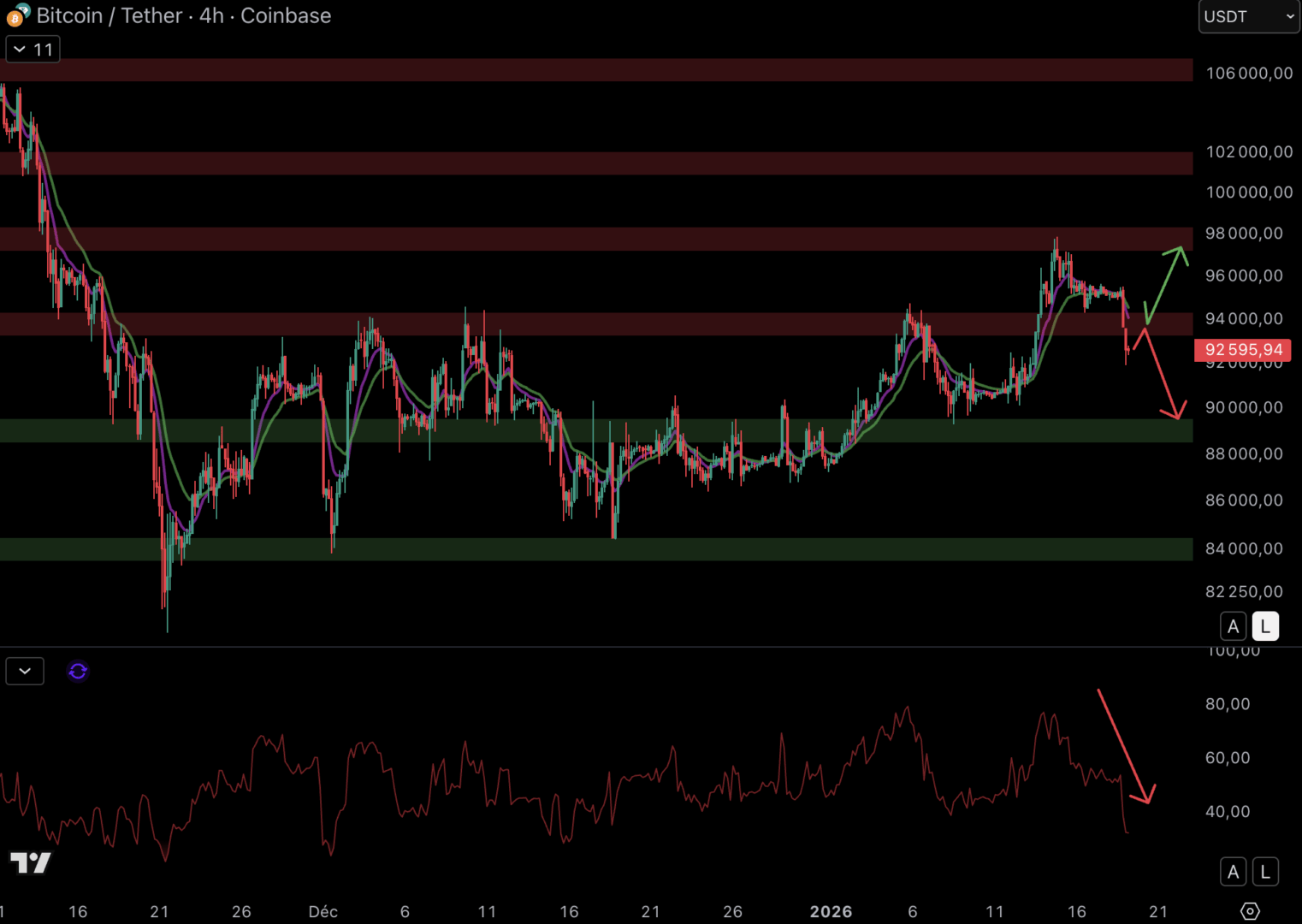Expand the oscillator pane legend chevron
This screenshot has width=1302, height=924.
point(25,672)
